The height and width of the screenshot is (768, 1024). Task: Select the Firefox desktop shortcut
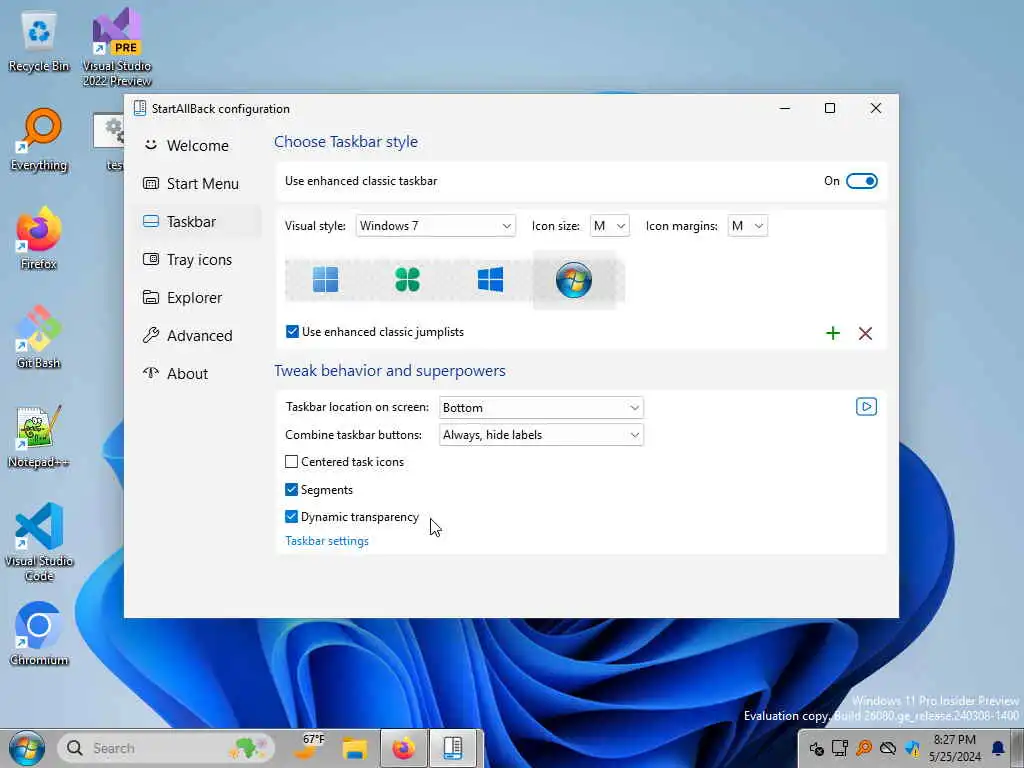pos(39,238)
